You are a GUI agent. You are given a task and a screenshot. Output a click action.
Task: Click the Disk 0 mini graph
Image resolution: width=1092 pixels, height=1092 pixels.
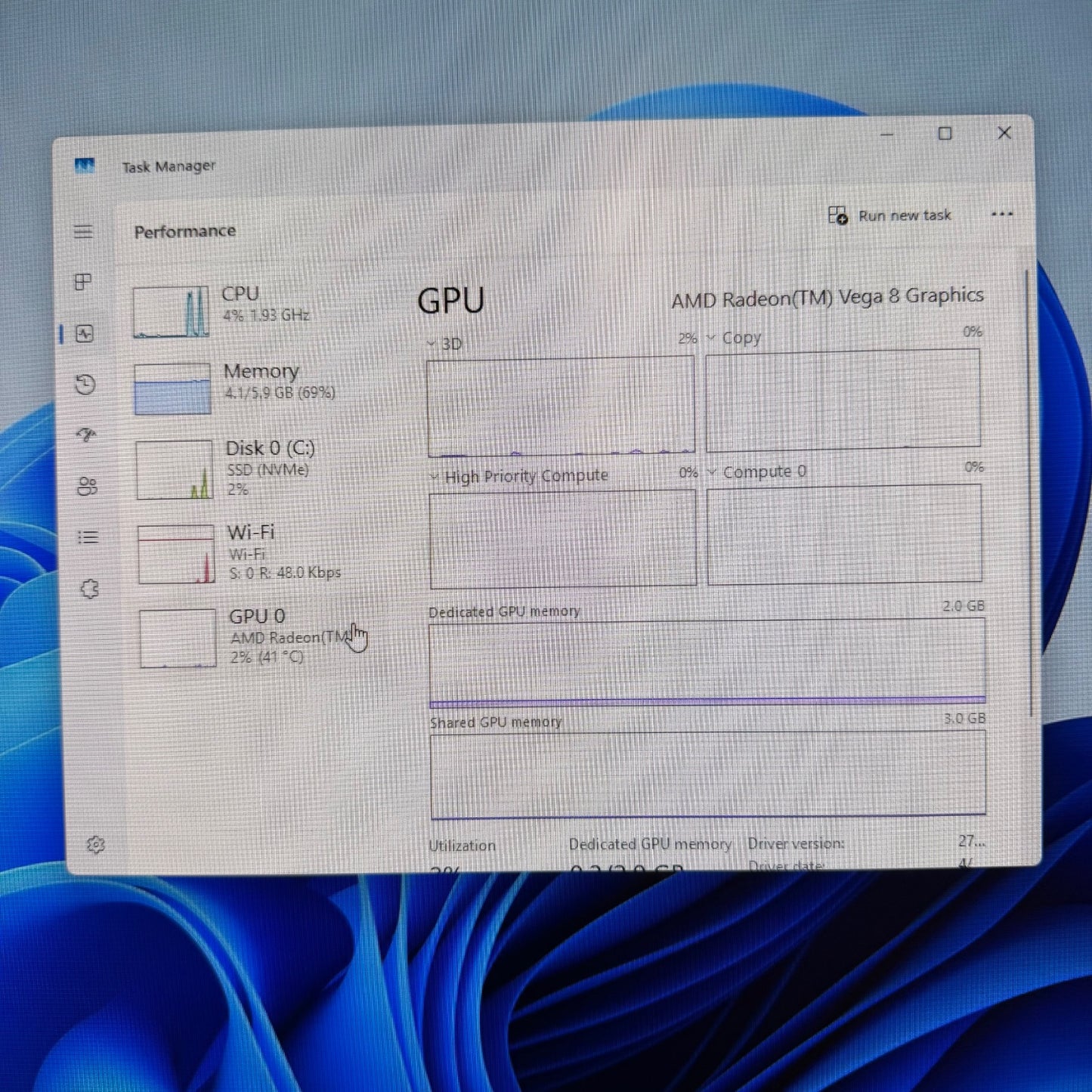pos(174,470)
